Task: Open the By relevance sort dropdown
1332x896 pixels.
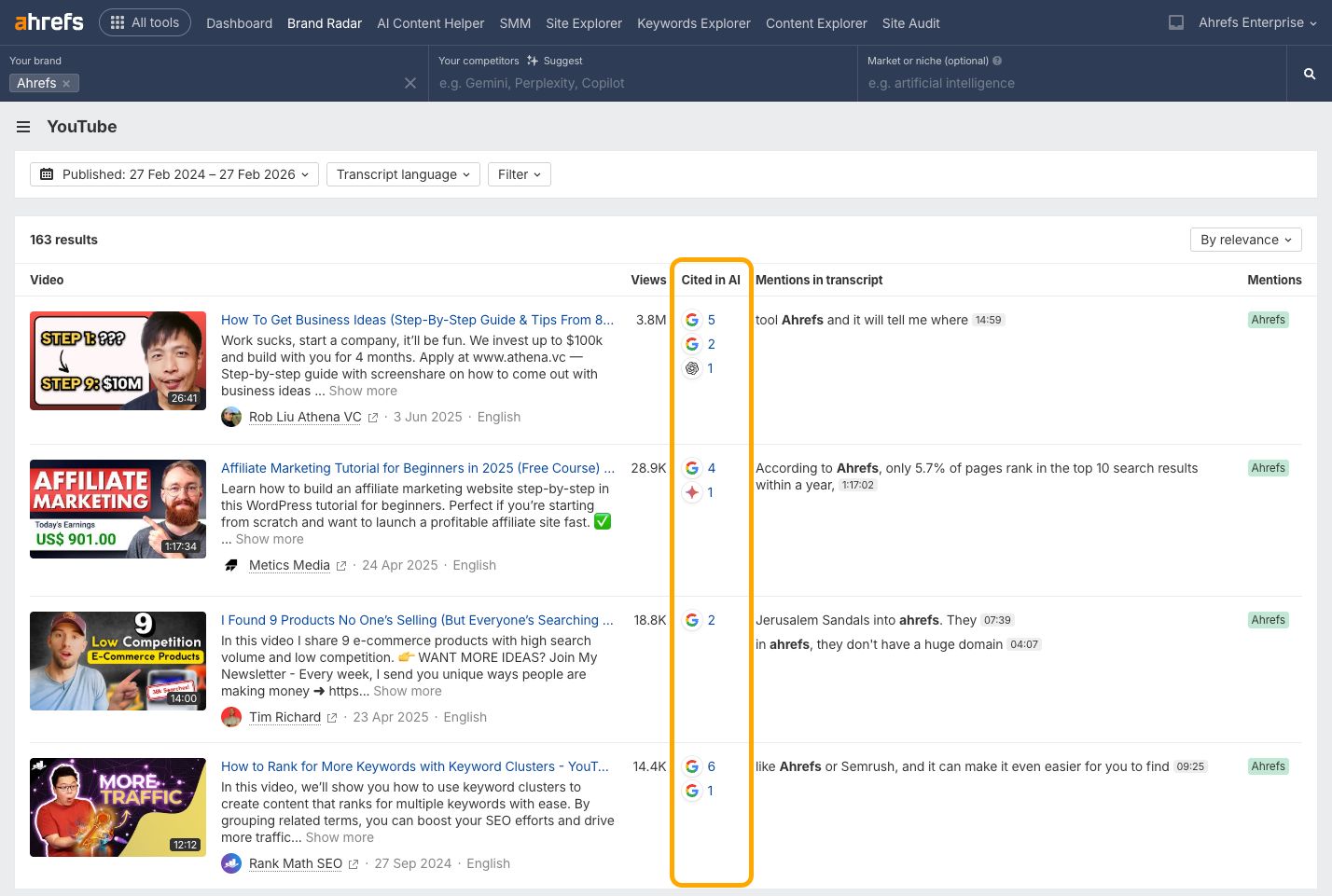Action: [x=1245, y=240]
